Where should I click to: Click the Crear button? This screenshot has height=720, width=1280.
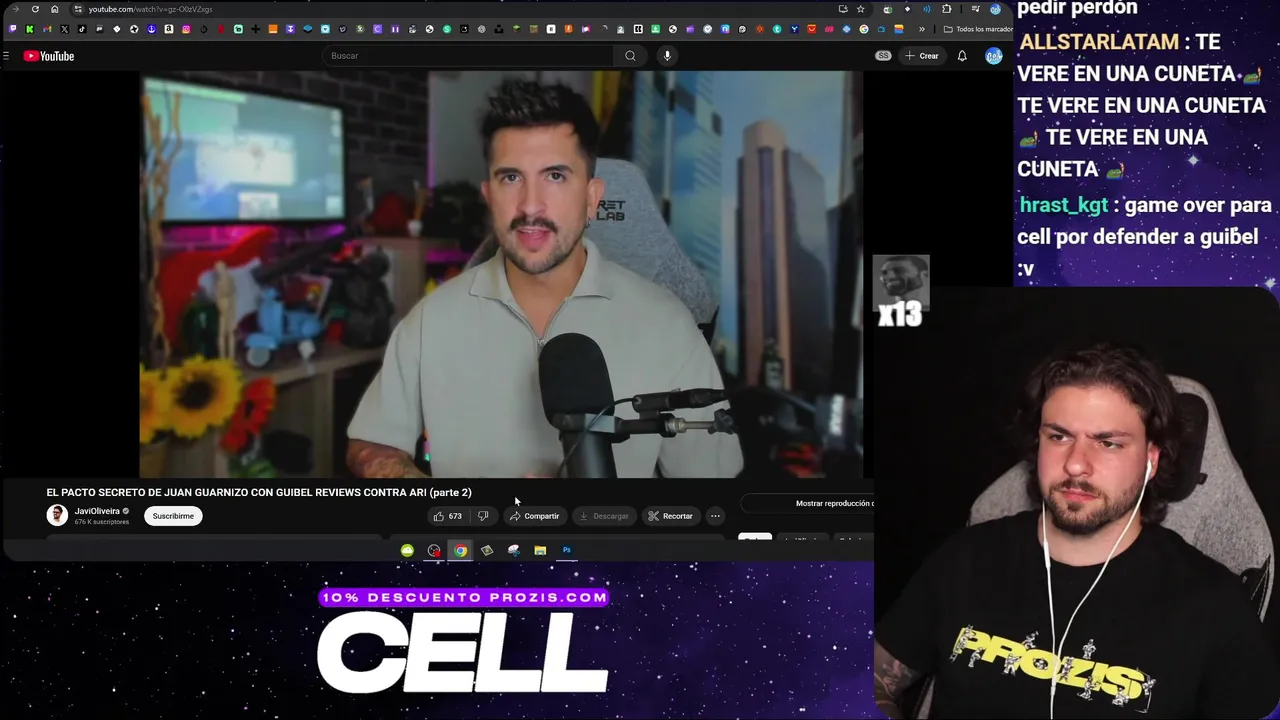[922, 56]
